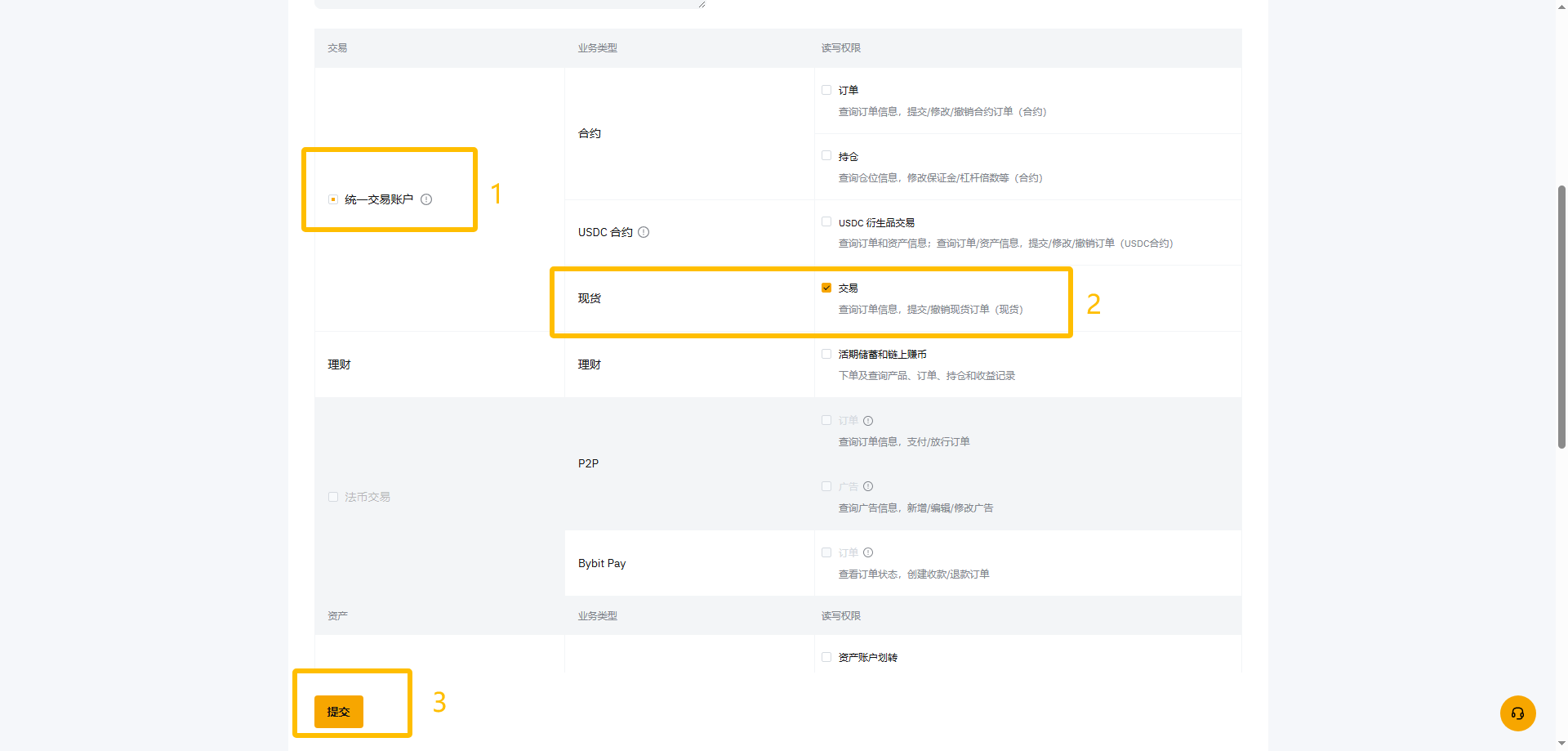Click the scrollbar down arrow
1568x751 pixels.
[x=1561, y=744]
